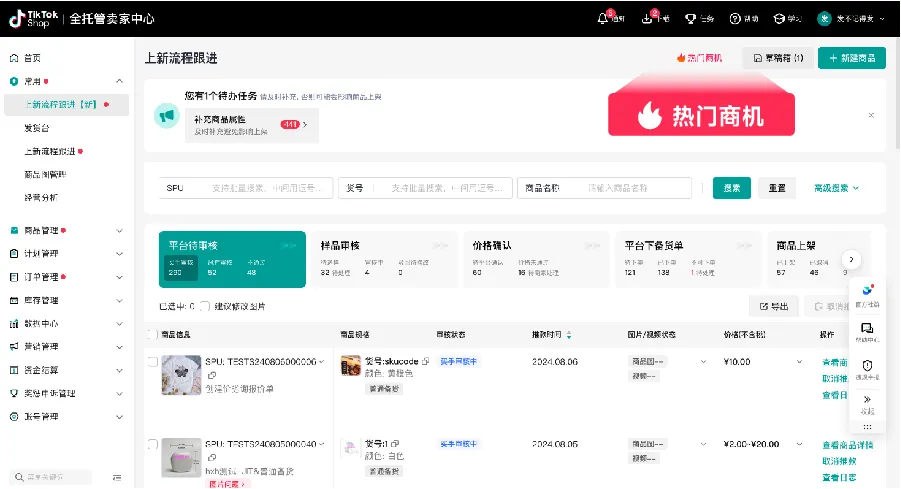Image resolution: width=901 pixels, height=489 pixels.
Task: Expand the 高级搜索 advanced search dropdown
Action: pyautogui.click(x=837, y=188)
